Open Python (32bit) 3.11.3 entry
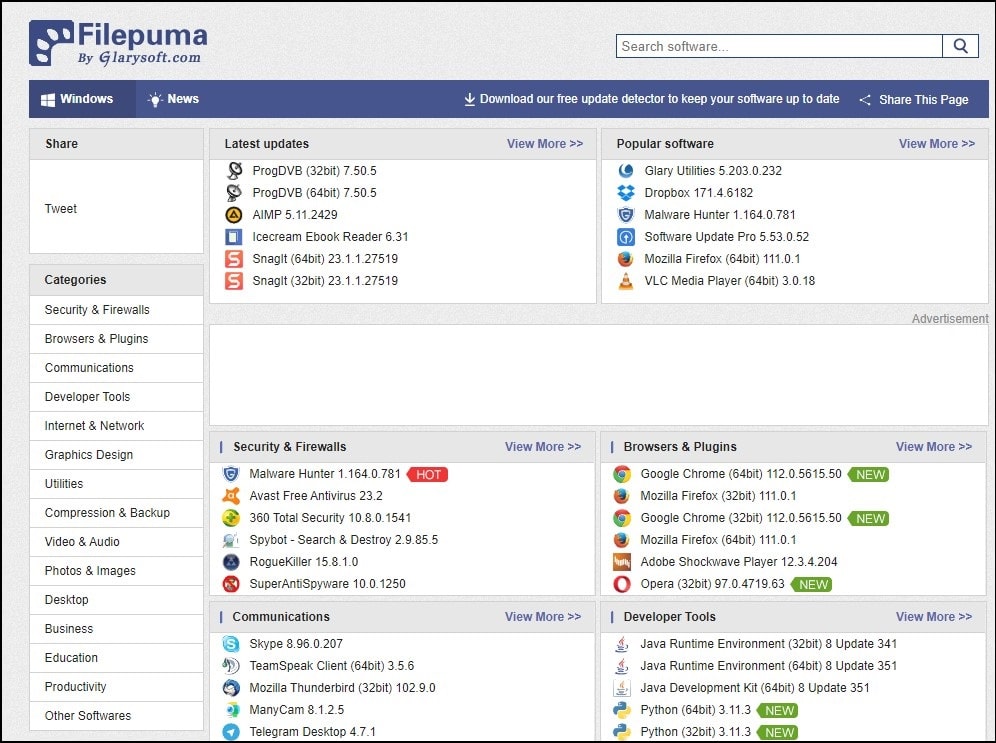996x743 pixels. [x=696, y=732]
